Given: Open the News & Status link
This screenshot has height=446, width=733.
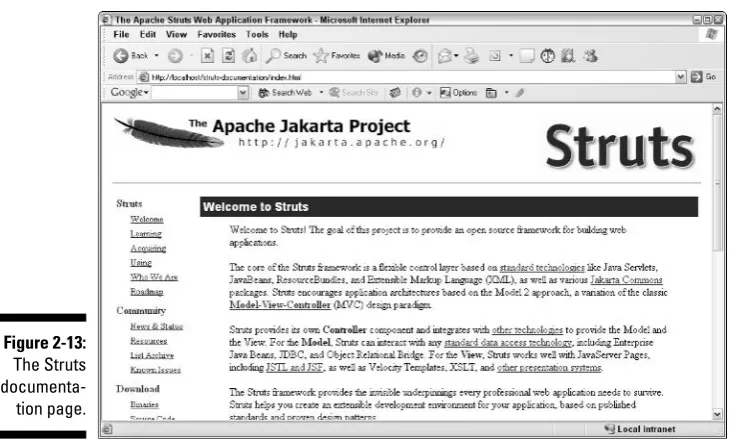Looking at the screenshot, I should click(x=157, y=326).
